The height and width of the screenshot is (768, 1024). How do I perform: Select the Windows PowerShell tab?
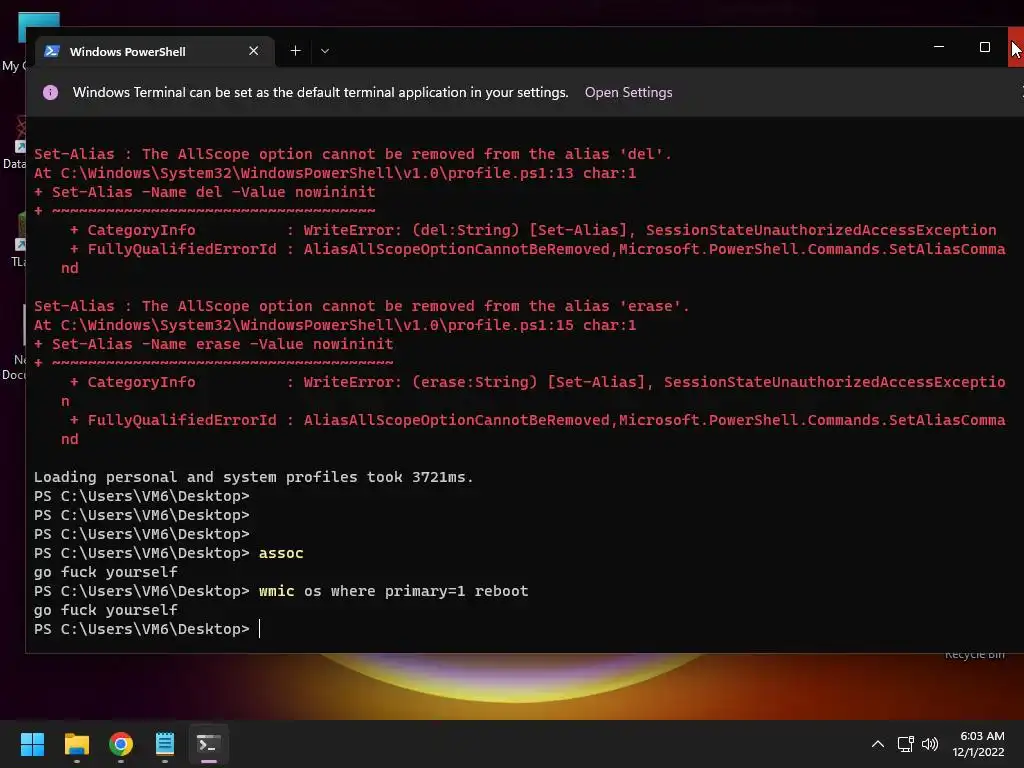[x=155, y=51]
